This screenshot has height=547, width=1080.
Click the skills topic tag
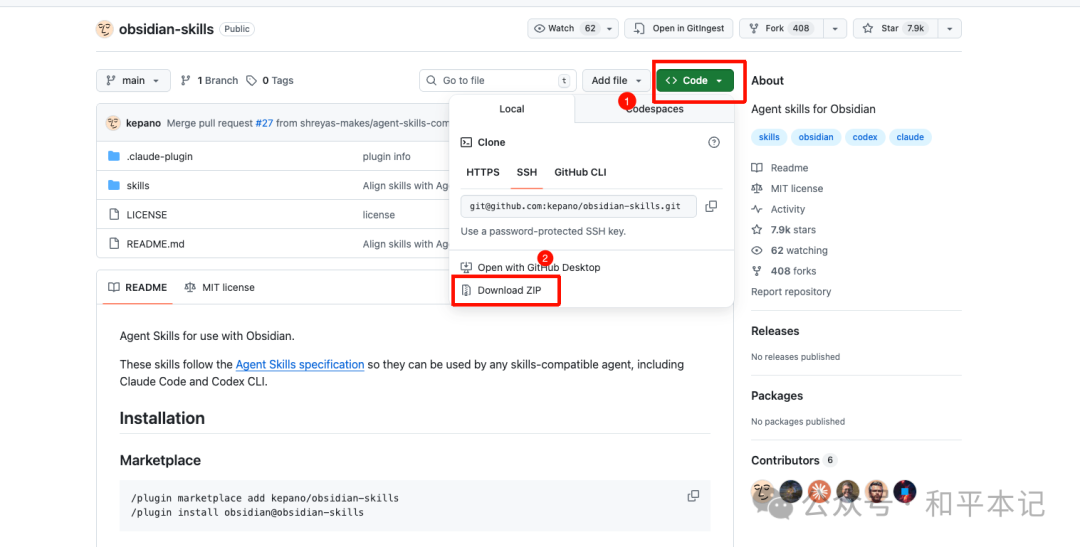click(769, 137)
